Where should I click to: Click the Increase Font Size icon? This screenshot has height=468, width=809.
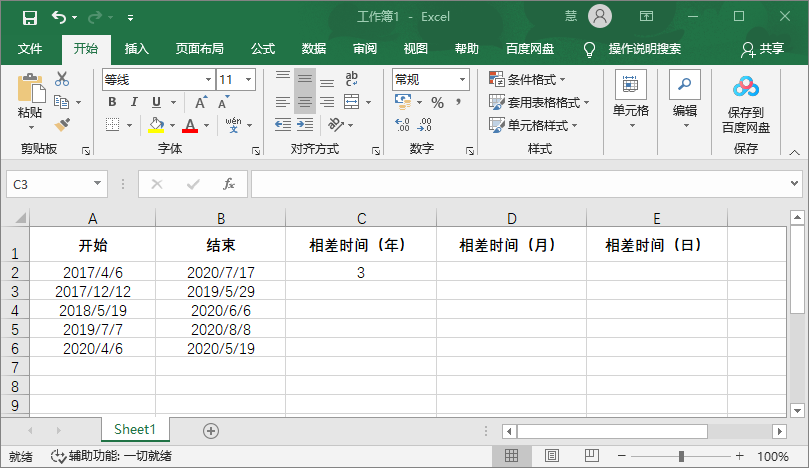click(x=201, y=102)
